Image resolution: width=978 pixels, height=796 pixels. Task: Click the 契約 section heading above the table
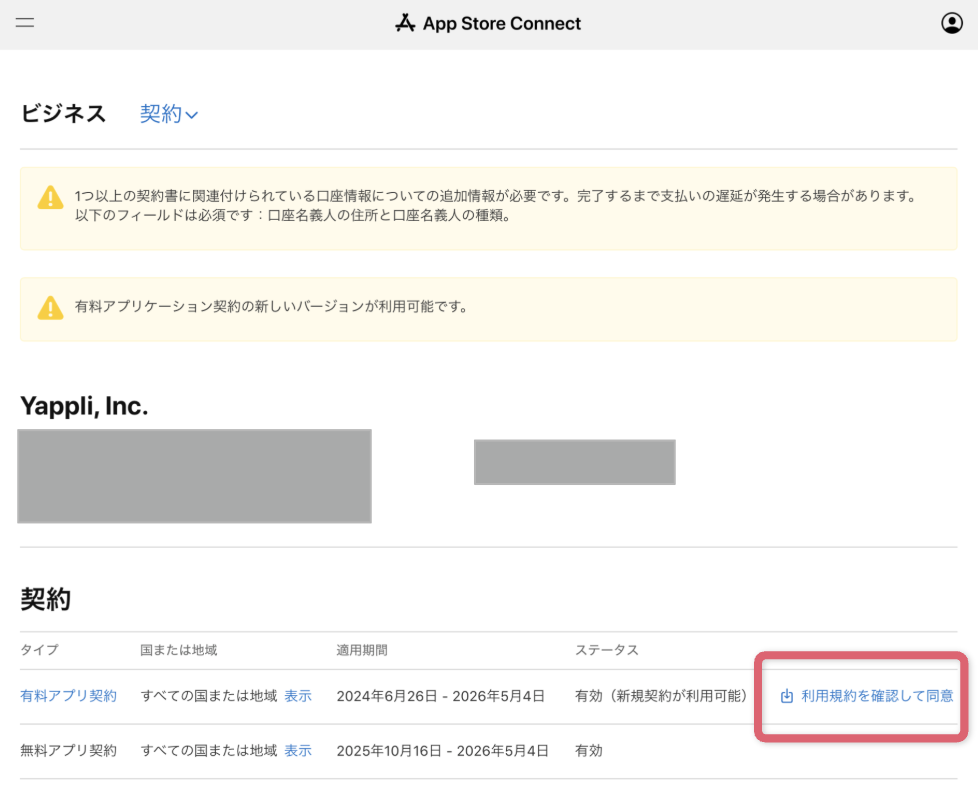[x=46, y=599]
